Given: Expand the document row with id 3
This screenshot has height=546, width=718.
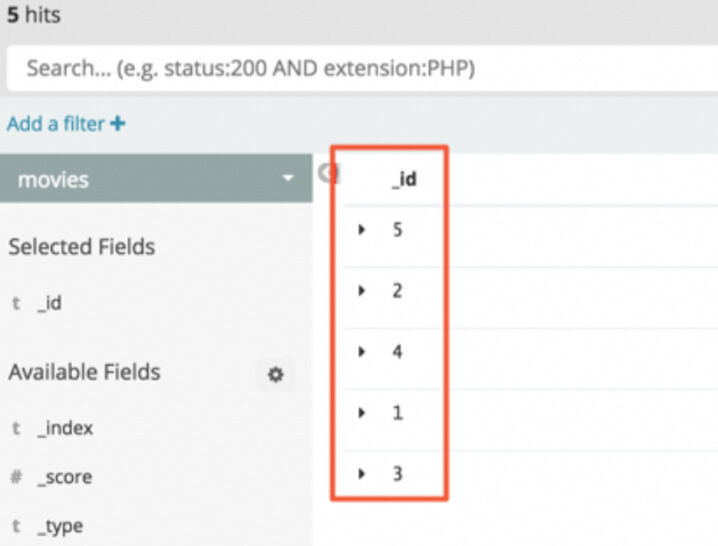Looking at the screenshot, I should (x=362, y=474).
